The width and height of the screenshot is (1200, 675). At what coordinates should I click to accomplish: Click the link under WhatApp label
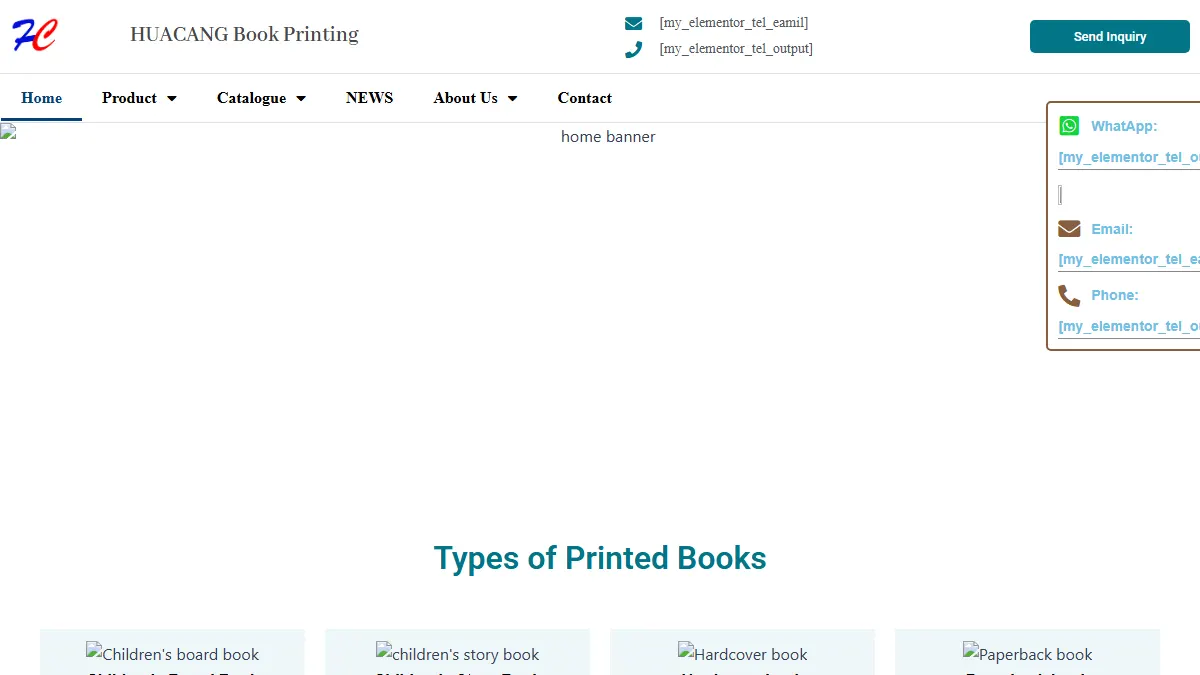coord(1129,158)
